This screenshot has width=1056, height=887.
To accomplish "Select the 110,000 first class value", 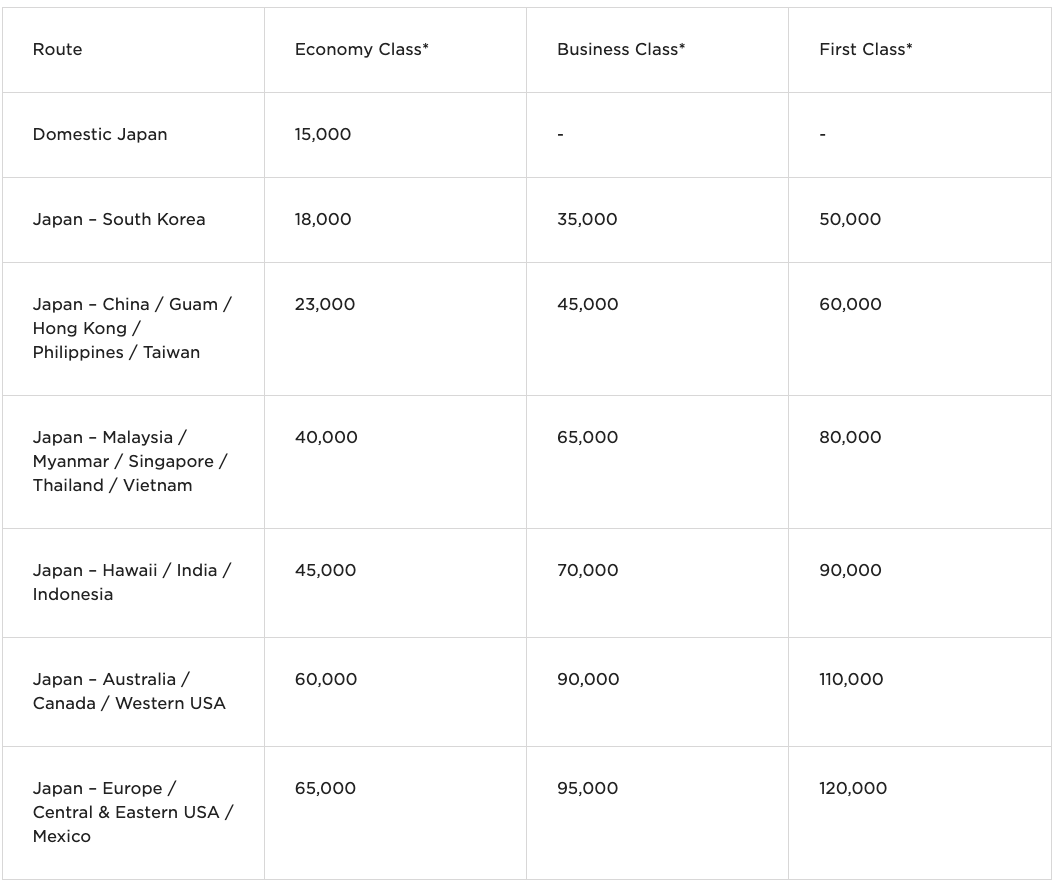I will [851, 680].
